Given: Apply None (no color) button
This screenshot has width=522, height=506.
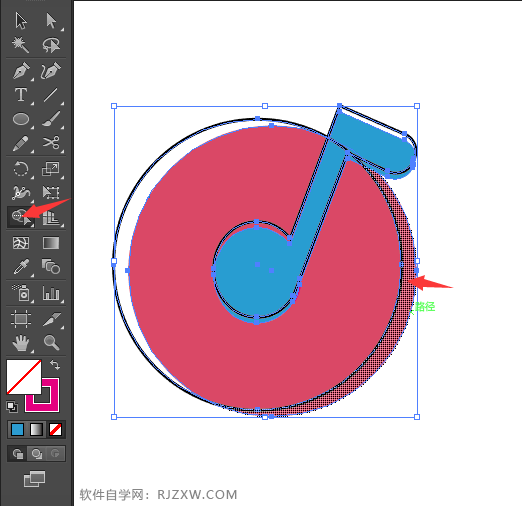Looking at the screenshot, I should pos(55,430).
